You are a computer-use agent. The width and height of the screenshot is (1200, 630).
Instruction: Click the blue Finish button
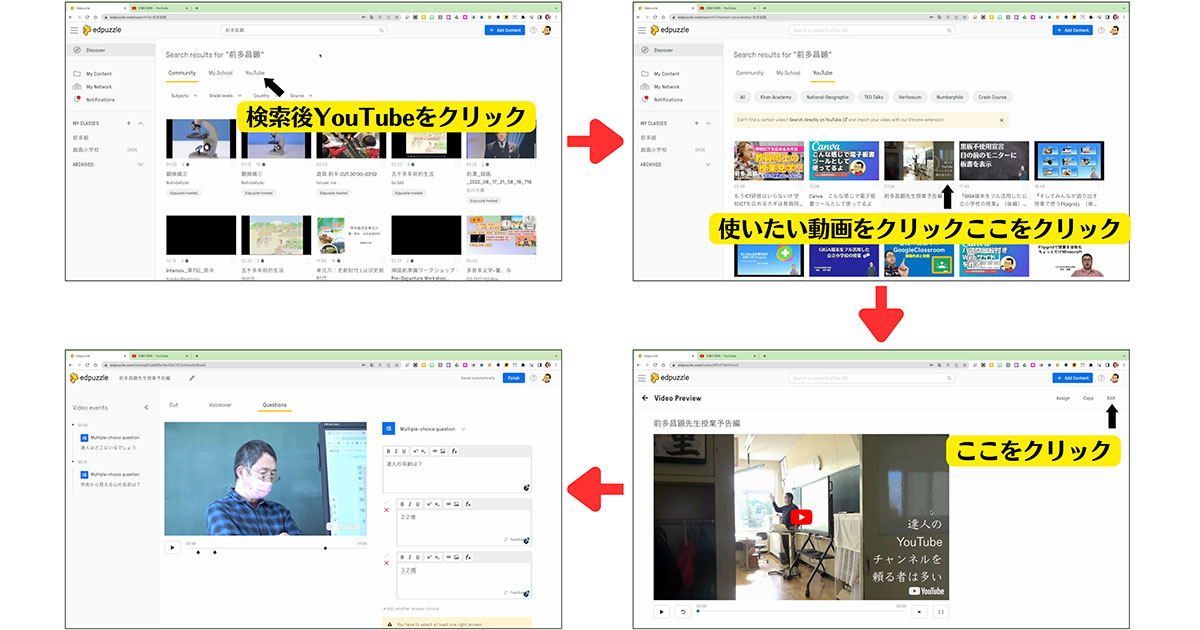point(512,378)
